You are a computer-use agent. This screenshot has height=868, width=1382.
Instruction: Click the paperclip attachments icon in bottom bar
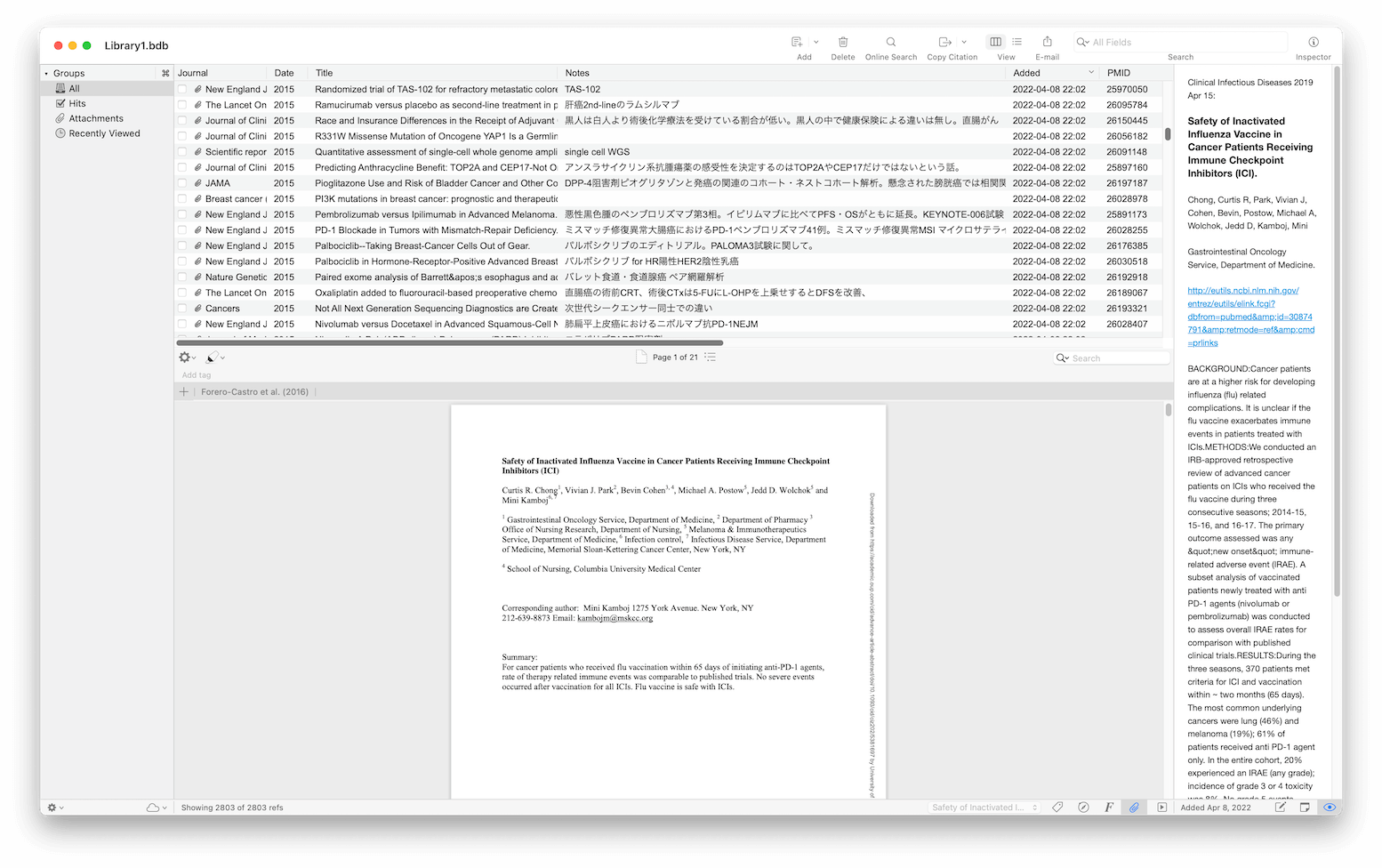[1134, 808]
